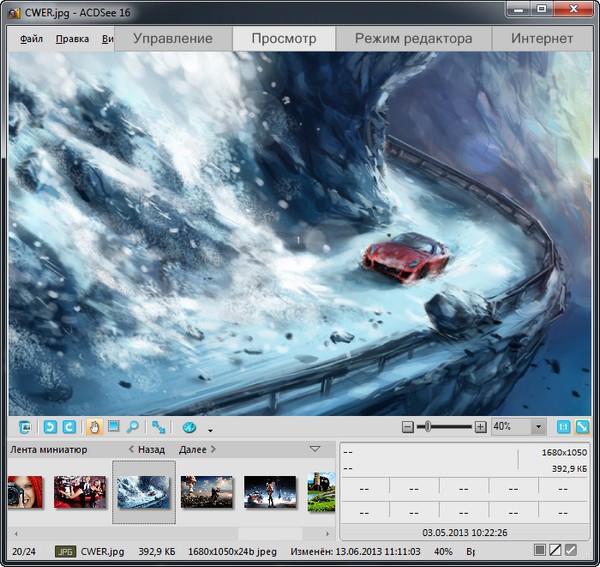Open the Режим редактора tab
600x567 pixels.
coord(413,39)
